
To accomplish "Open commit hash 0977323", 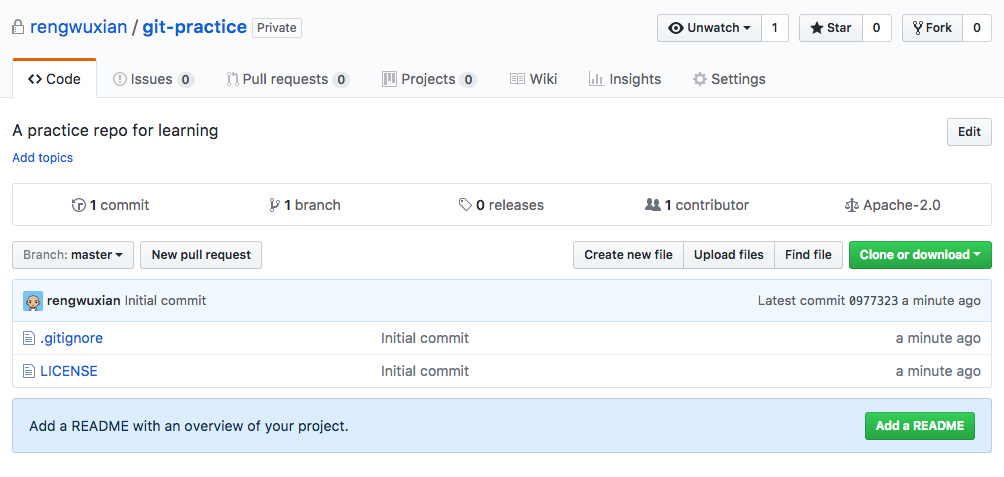I will point(873,300).
